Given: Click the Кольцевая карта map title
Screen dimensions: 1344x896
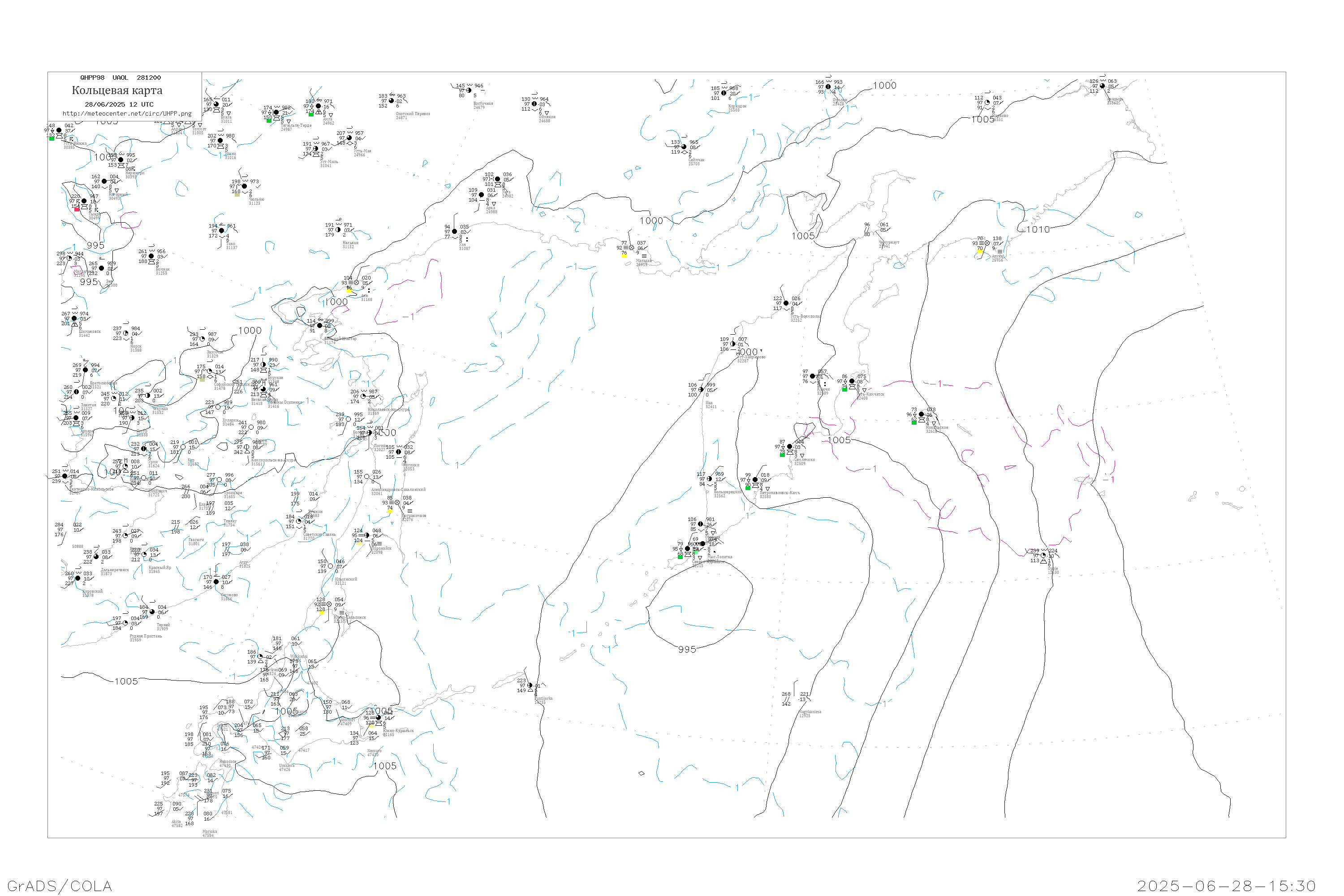Looking at the screenshot, I should tap(117, 90).
